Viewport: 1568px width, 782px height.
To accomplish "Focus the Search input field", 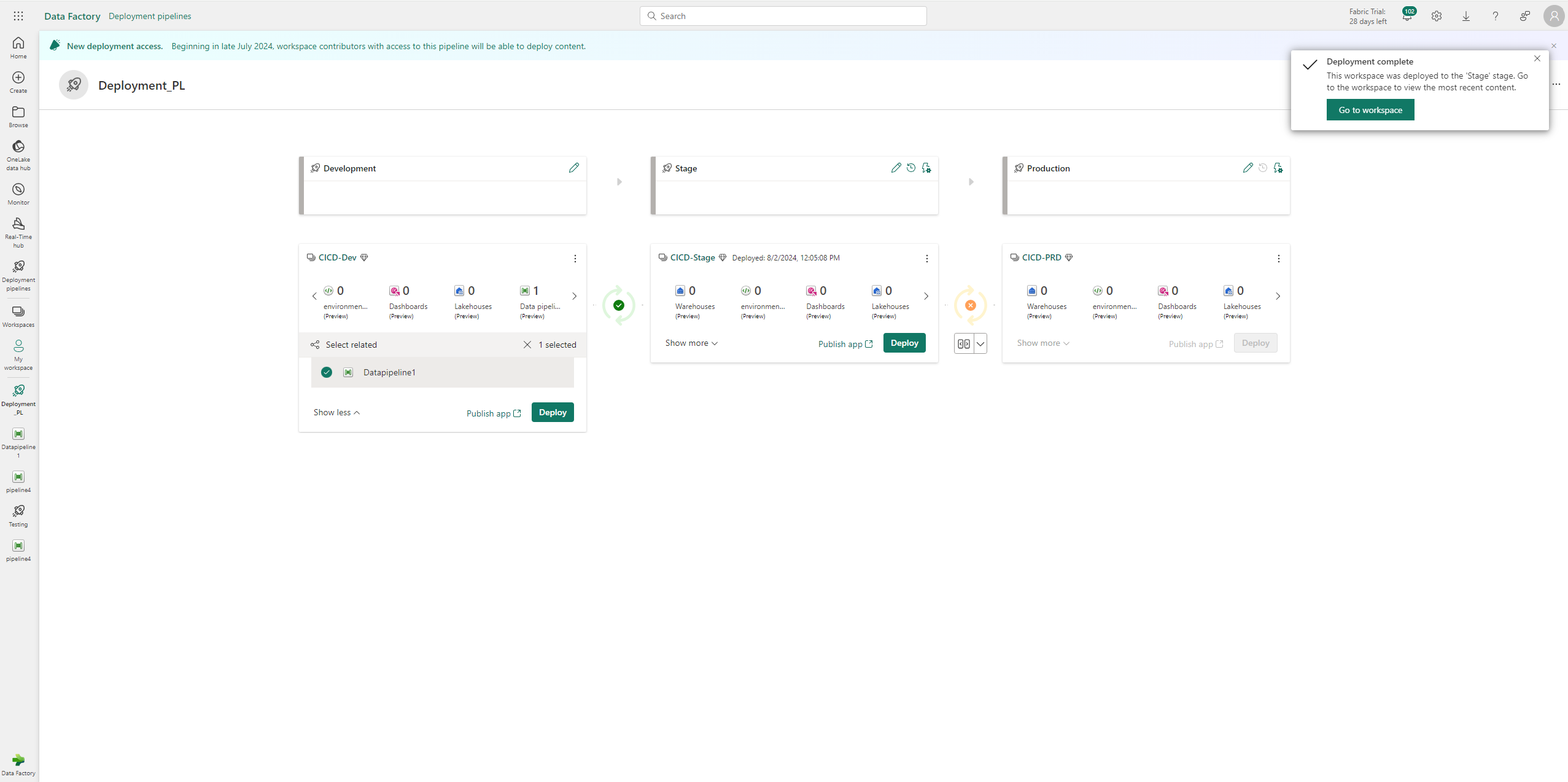I will (x=783, y=16).
